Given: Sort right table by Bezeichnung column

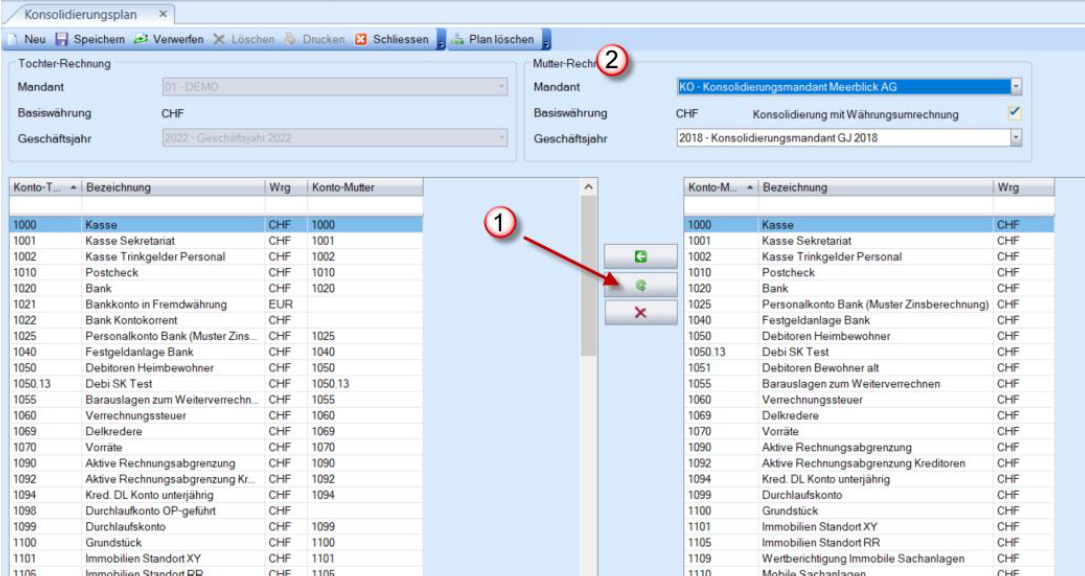Looking at the screenshot, I should (874, 187).
